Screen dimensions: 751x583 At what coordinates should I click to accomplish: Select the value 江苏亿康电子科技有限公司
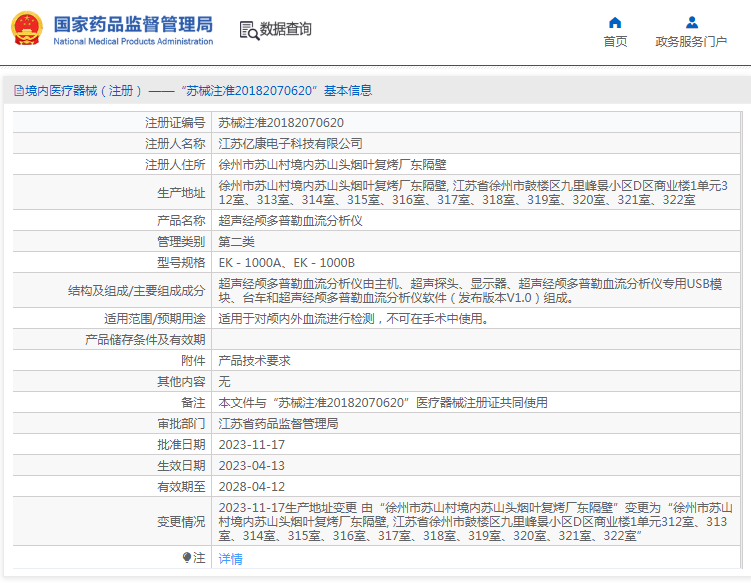[290, 144]
